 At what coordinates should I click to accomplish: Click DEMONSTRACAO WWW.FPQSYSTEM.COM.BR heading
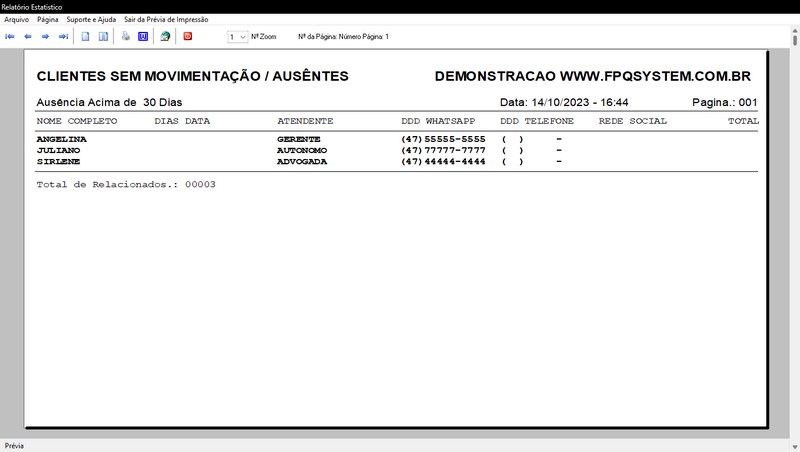[593, 77]
